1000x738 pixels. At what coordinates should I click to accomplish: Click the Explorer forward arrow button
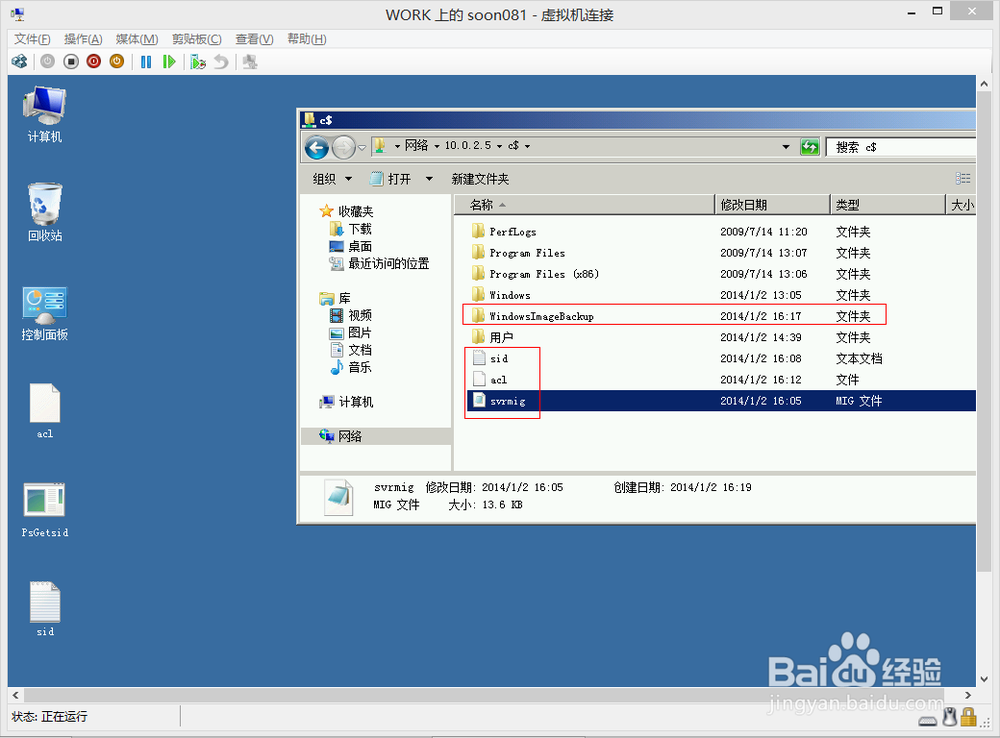(344, 147)
